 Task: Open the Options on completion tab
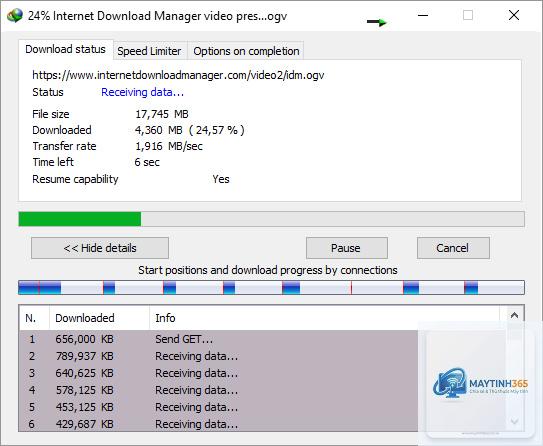click(246, 51)
